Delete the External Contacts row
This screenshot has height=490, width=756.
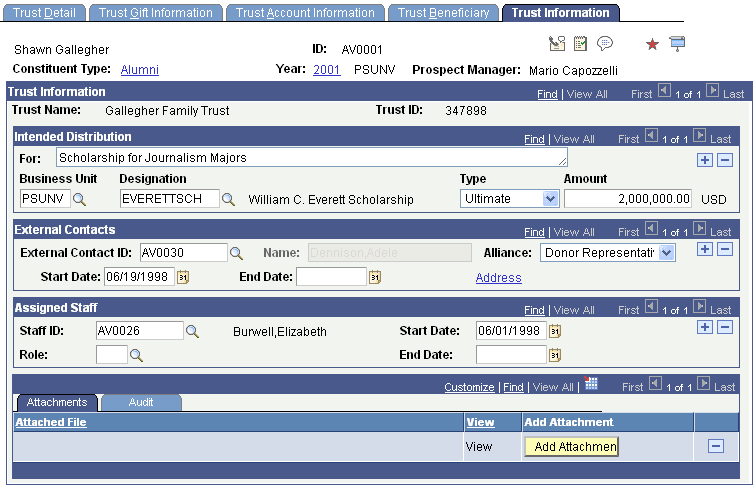tap(725, 249)
